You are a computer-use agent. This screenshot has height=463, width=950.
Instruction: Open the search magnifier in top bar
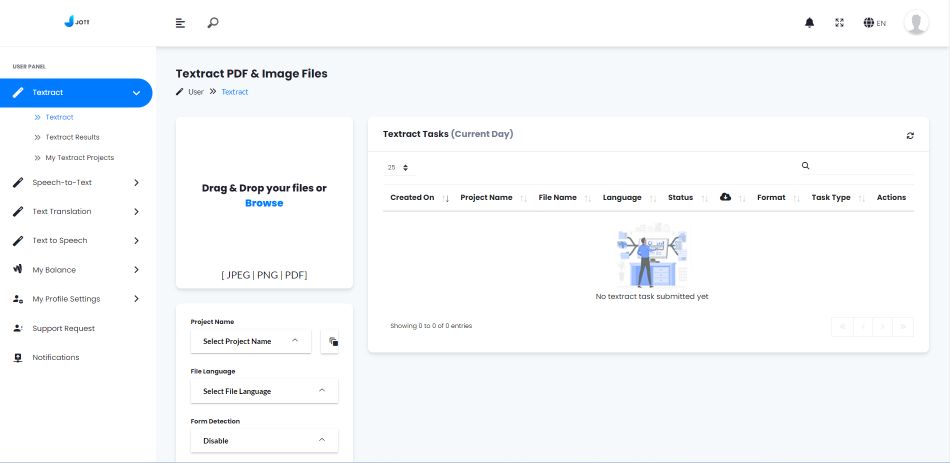point(212,23)
